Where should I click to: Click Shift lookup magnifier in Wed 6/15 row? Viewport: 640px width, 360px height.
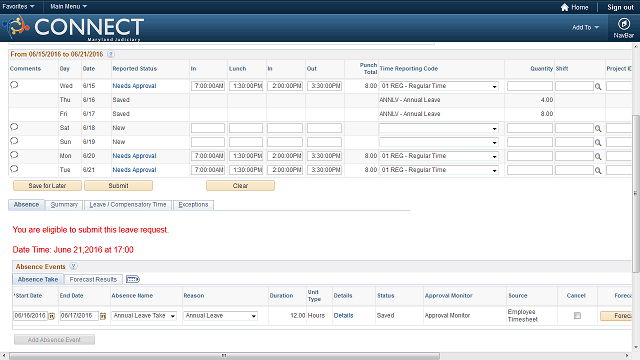click(598, 87)
